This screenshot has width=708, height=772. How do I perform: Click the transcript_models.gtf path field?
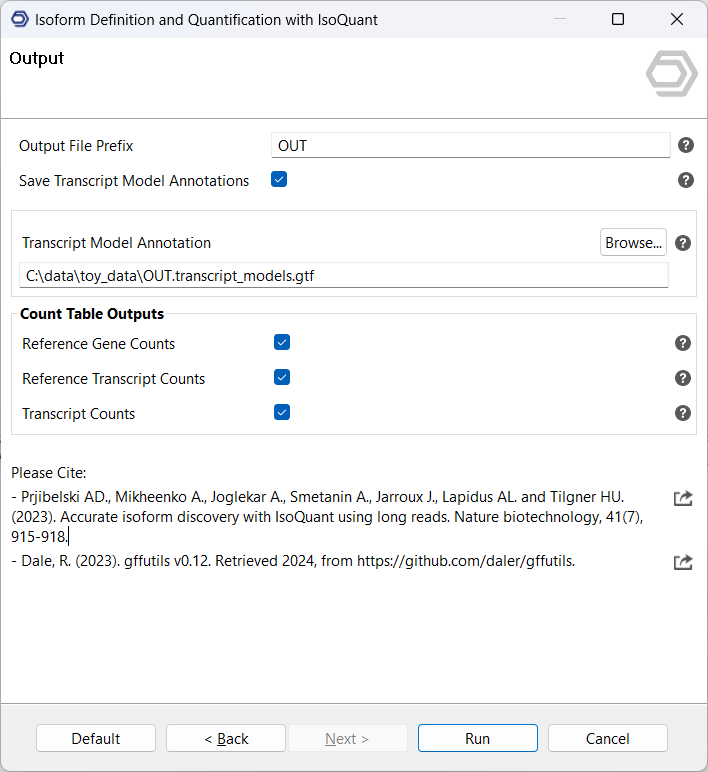pyautogui.click(x=343, y=275)
